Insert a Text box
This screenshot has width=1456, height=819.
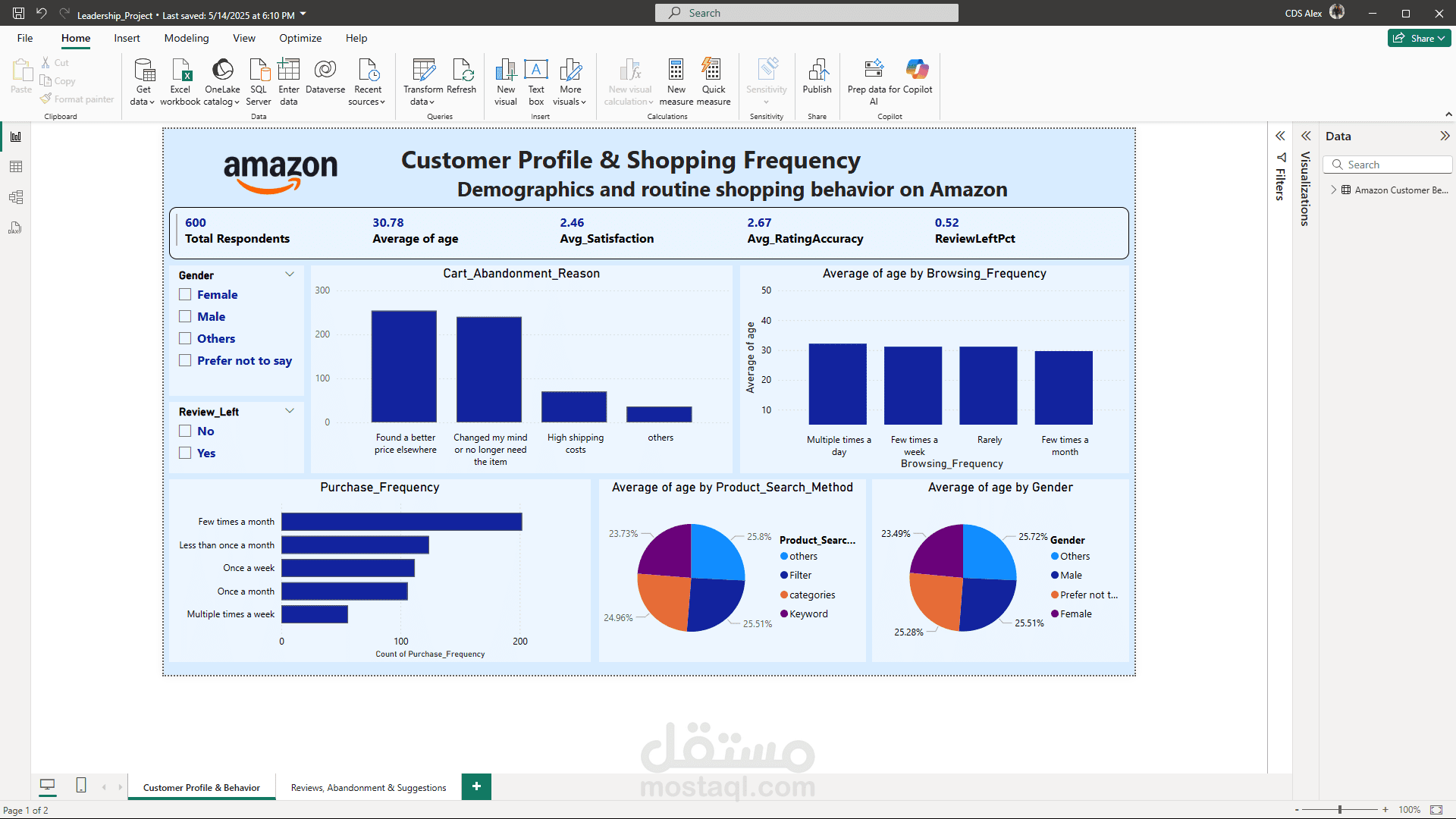pyautogui.click(x=536, y=82)
